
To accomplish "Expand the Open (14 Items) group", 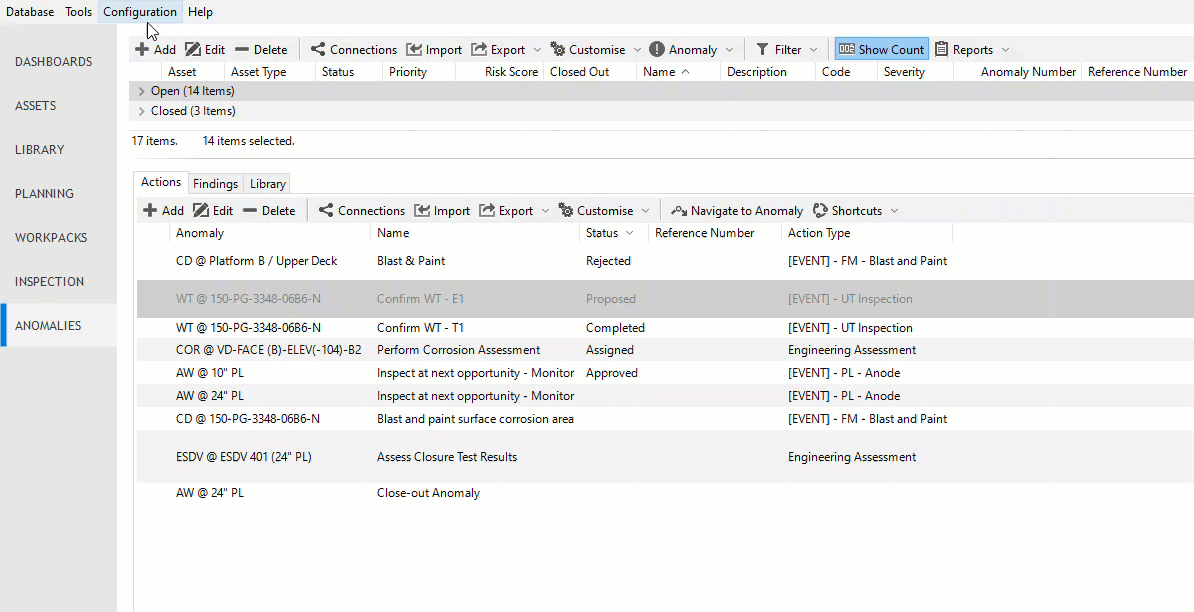I will pyautogui.click(x=142, y=91).
